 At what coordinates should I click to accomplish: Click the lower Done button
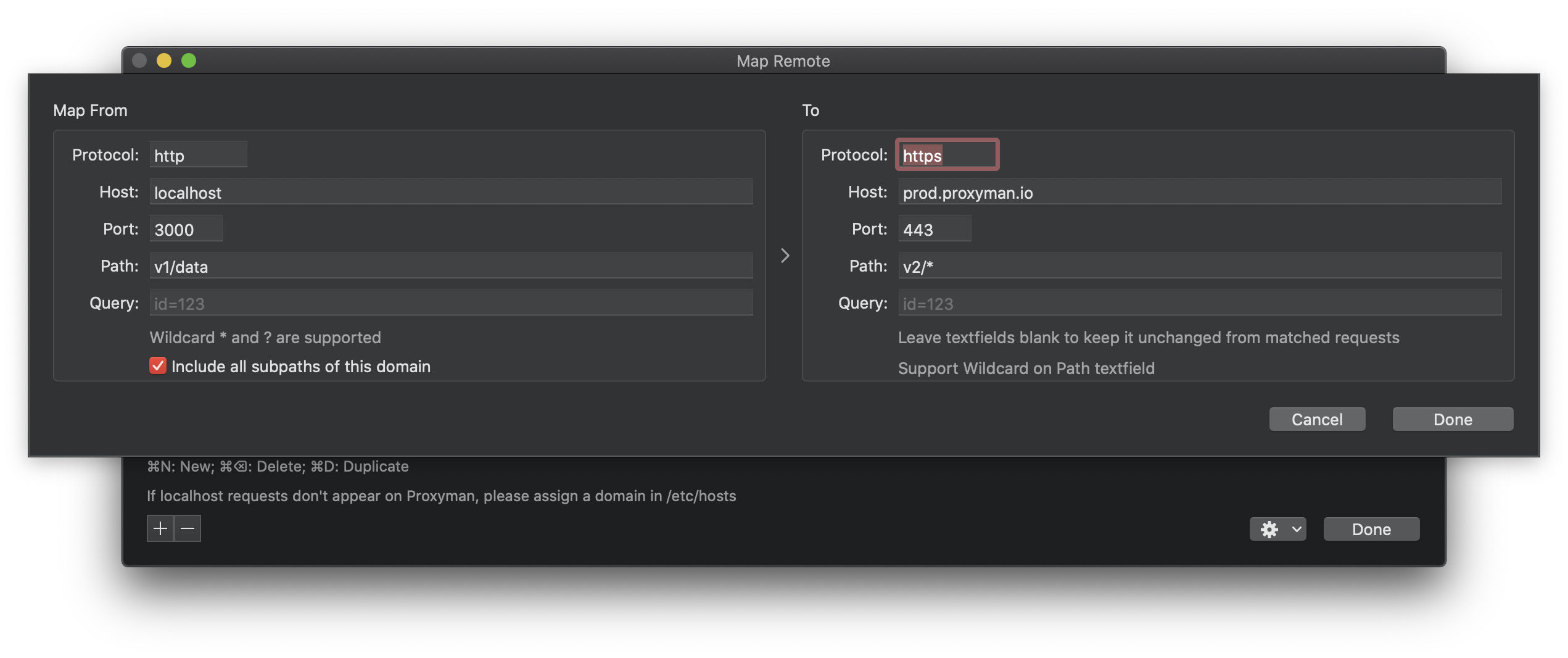1371,528
